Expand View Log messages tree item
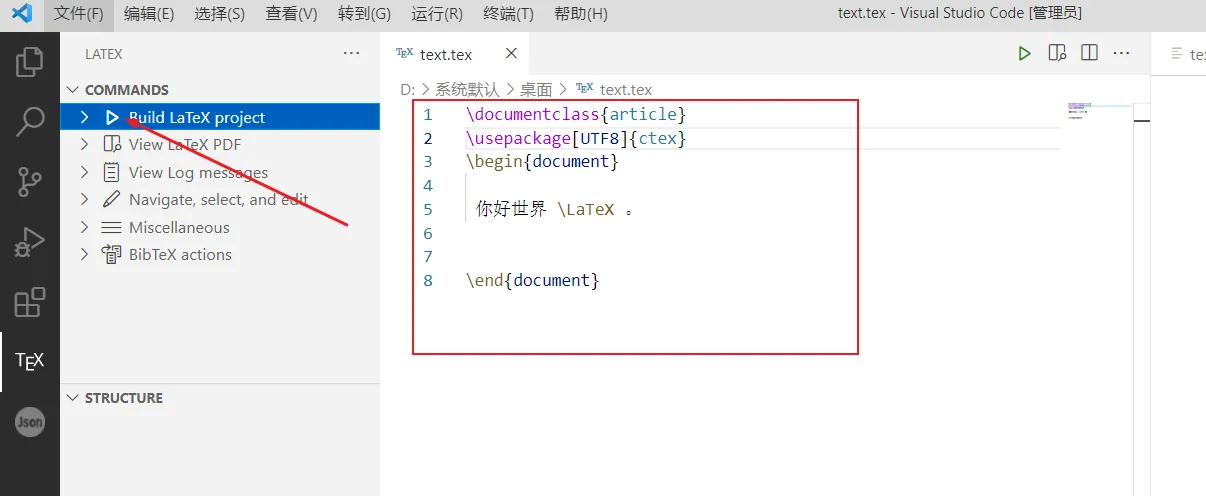Screen dimensions: 1206x496 point(85,172)
